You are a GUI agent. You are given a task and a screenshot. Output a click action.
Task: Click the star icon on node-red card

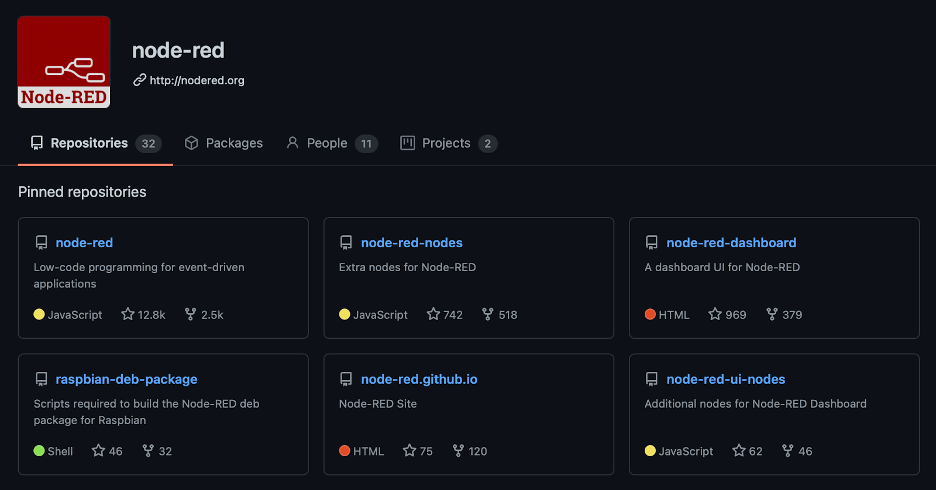click(x=128, y=314)
